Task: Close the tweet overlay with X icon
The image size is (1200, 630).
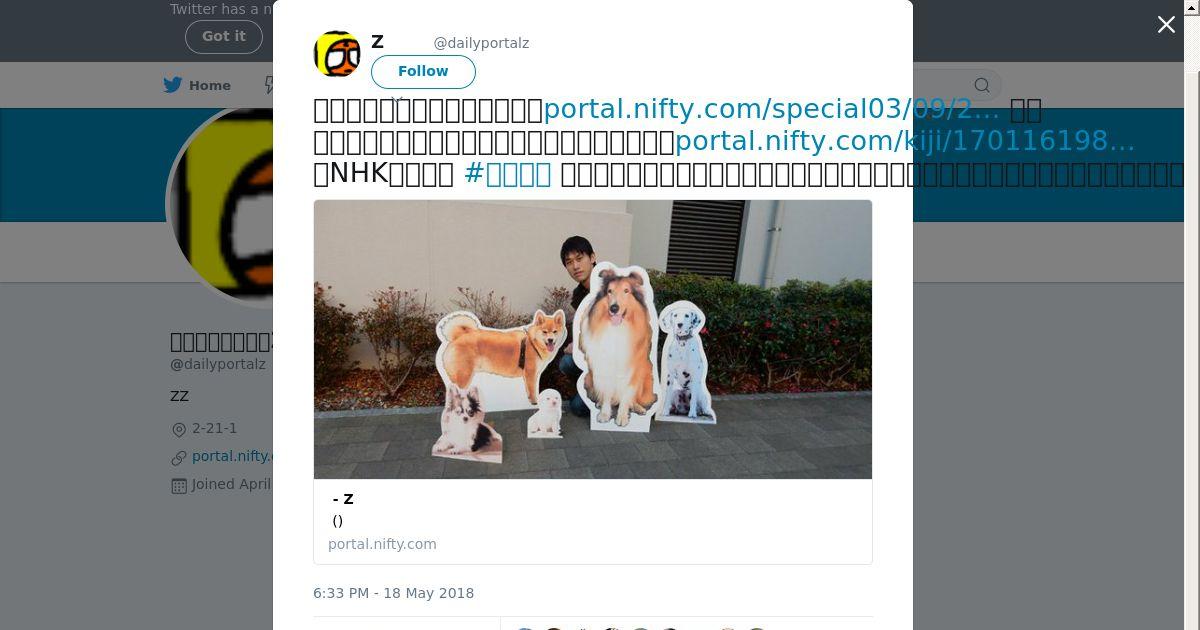Action: pyautogui.click(x=1166, y=25)
